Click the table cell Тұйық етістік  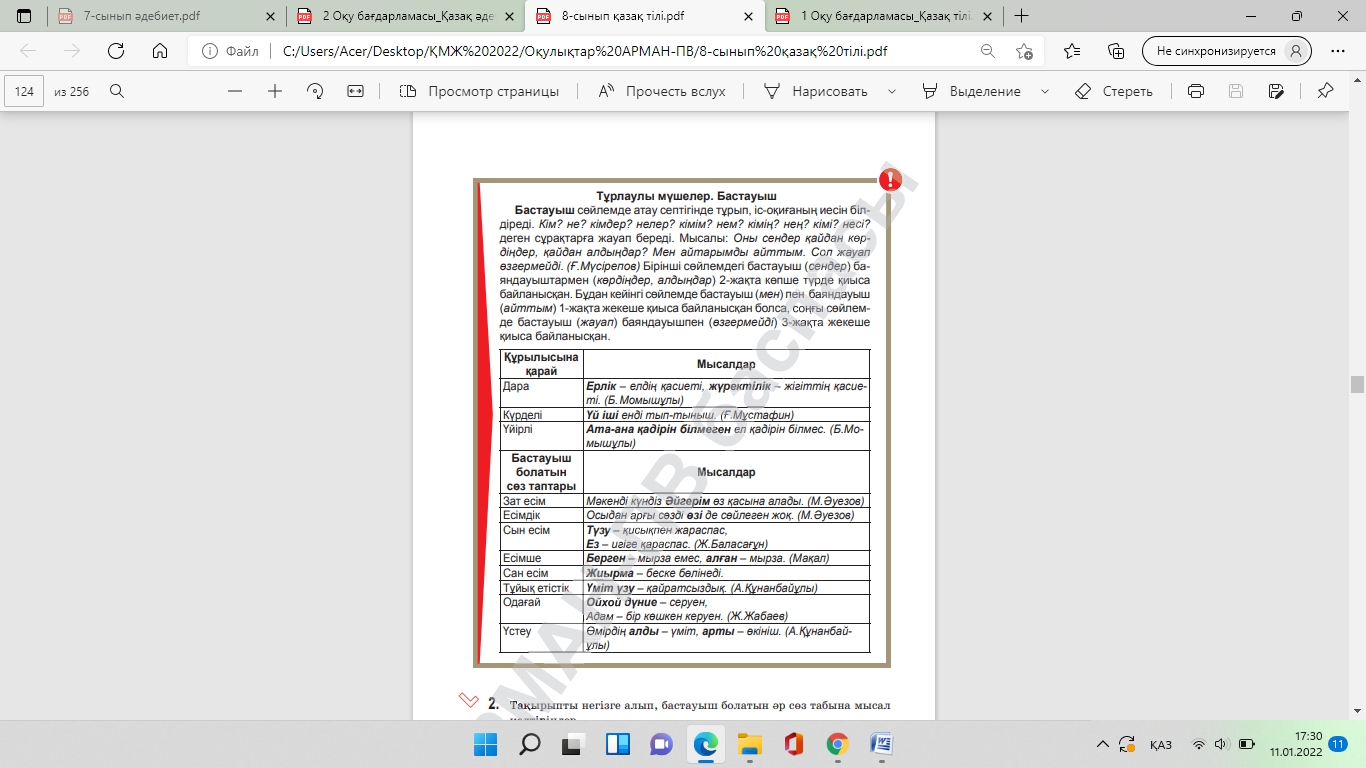pos(541,588)
